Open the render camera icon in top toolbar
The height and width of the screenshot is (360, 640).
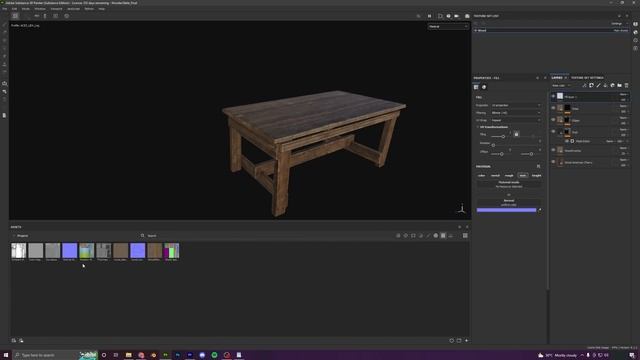467,16
